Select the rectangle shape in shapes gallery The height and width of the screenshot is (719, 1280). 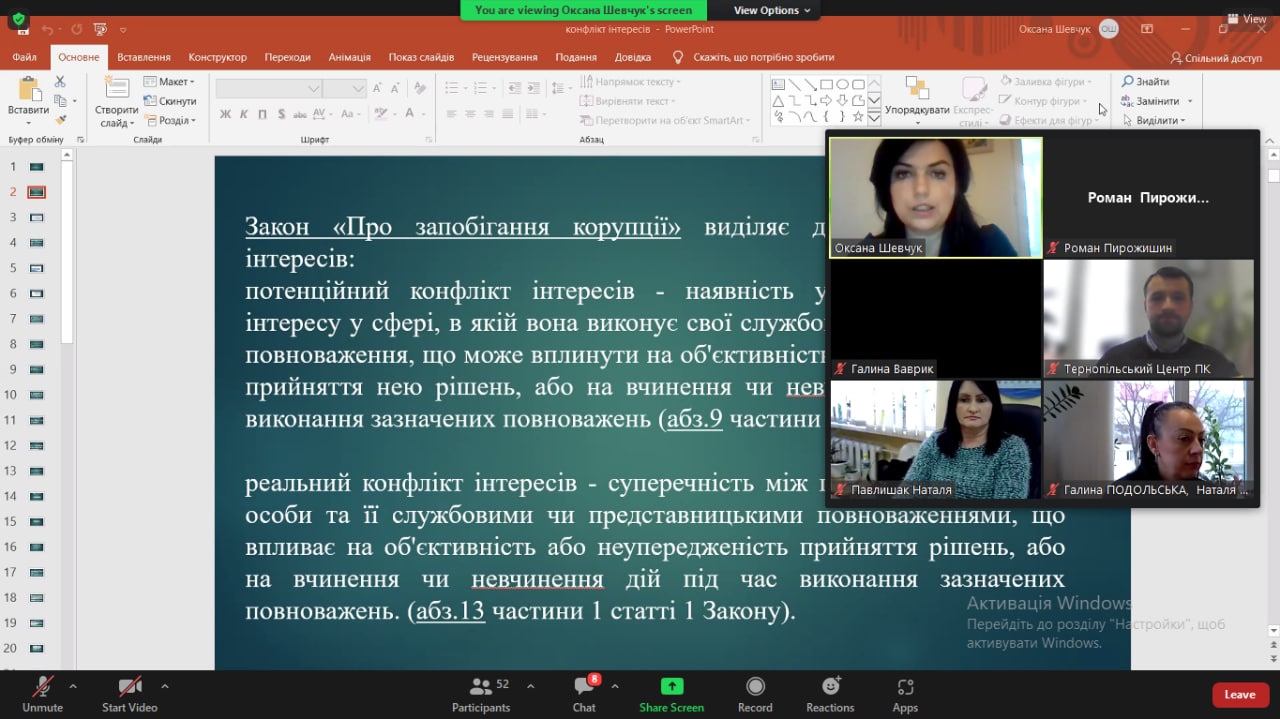click(x=826, y=85)
